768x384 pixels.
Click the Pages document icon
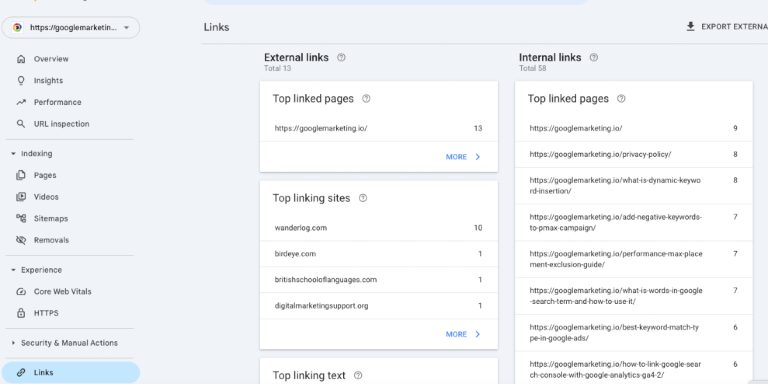pyautogui.click(x=21, y=175)
